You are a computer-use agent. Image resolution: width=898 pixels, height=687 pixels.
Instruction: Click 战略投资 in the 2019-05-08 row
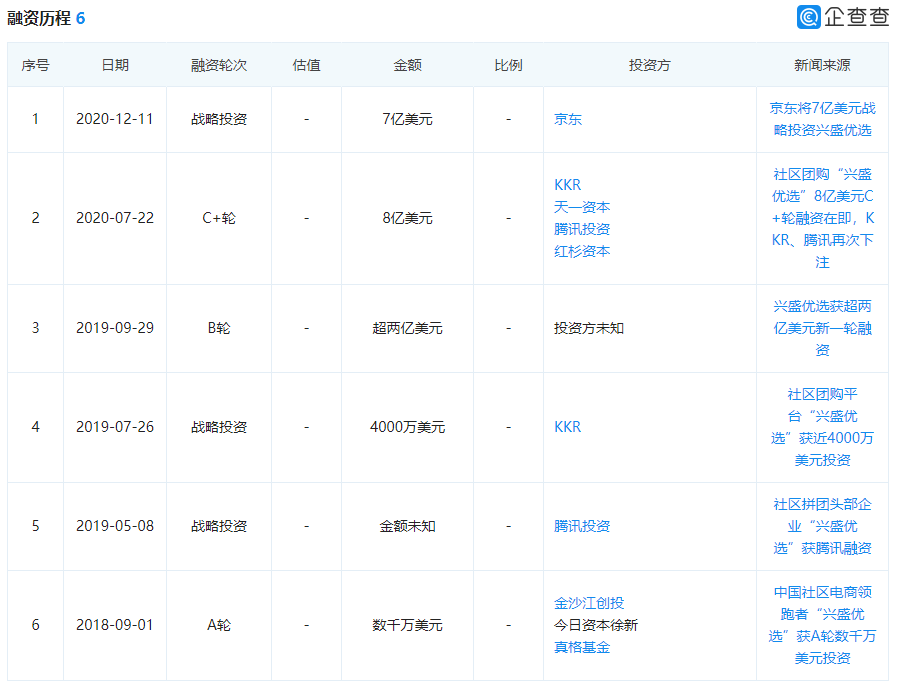point(219,526)
